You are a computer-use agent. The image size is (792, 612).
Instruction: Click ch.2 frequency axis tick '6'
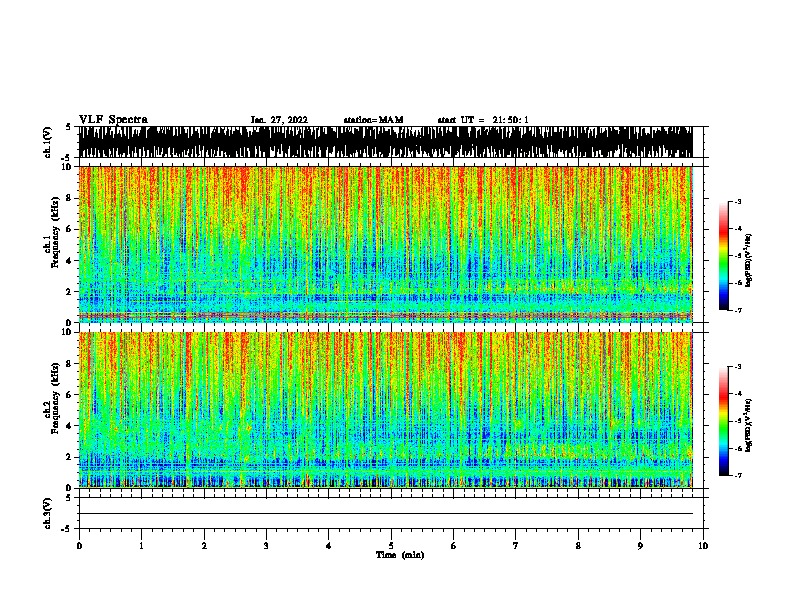[69, 394]
